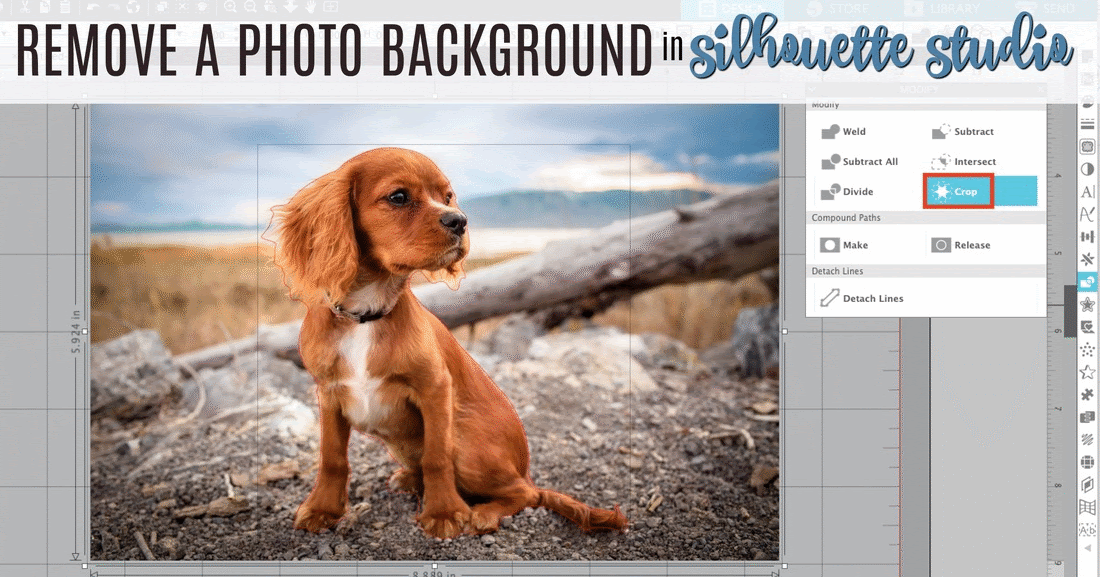This screenshot has width=1100, height=577.
Task: Click Make compound path button
Action: (845, 245)
